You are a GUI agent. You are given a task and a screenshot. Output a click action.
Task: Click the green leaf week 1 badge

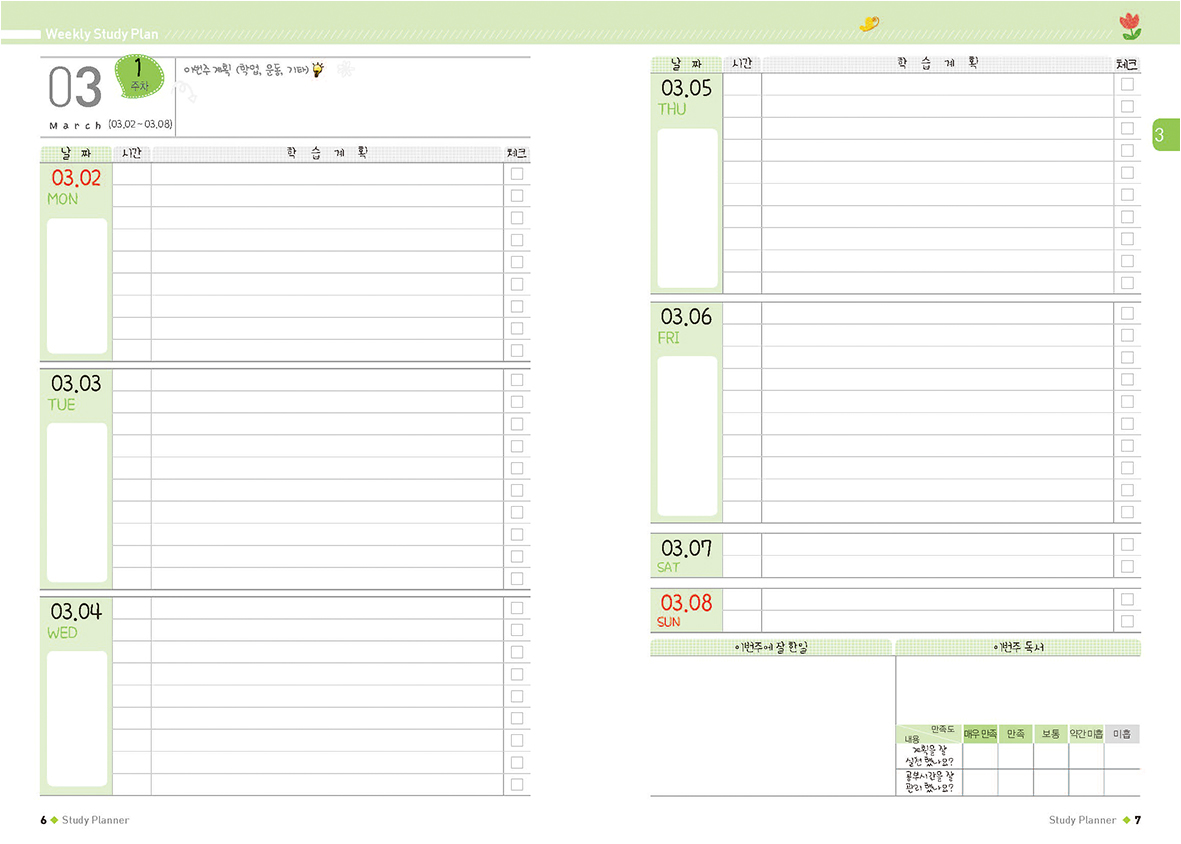140,78
